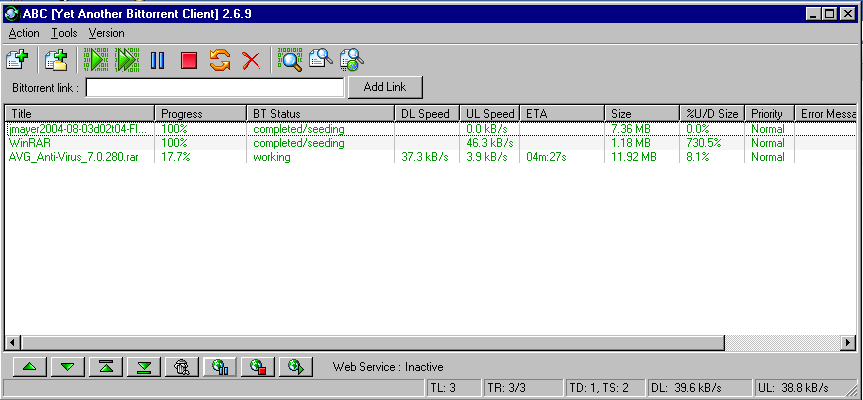Open the Version menu
The image size is (863, 400).
tap(107, 33)
